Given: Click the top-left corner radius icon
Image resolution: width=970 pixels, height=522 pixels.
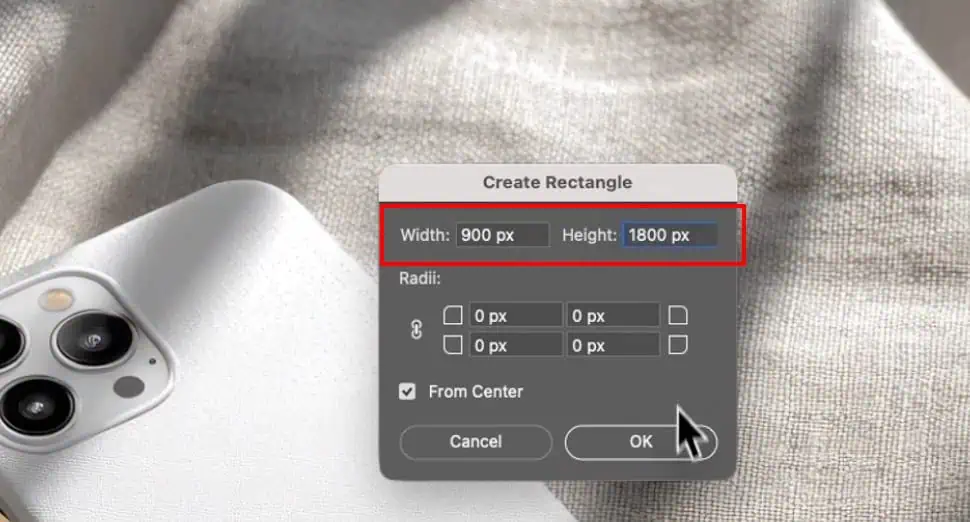Looking at the screenshot, I should click(453, 315).
